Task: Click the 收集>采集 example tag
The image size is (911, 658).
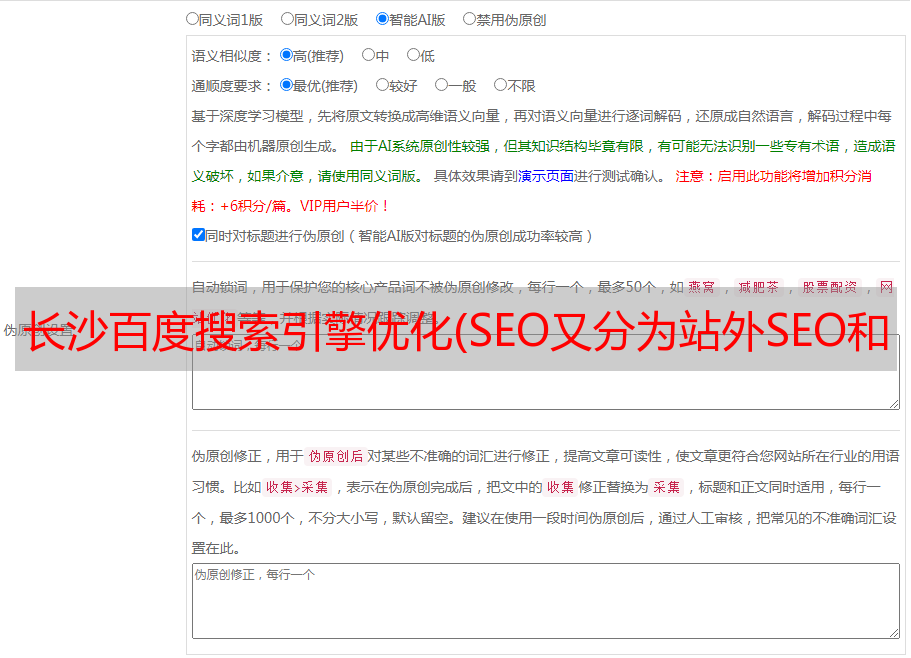Action: (x=297, y=487)
